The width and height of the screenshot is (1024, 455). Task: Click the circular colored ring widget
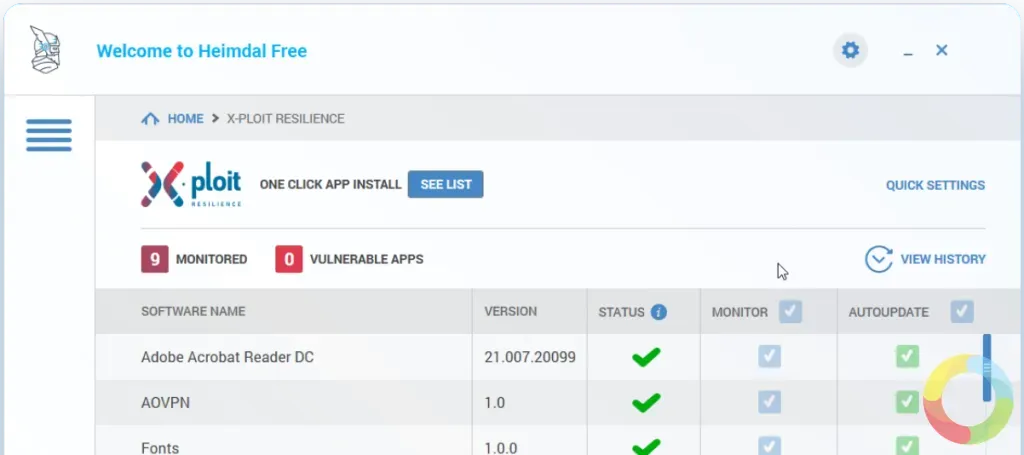(x=968, y=400)
